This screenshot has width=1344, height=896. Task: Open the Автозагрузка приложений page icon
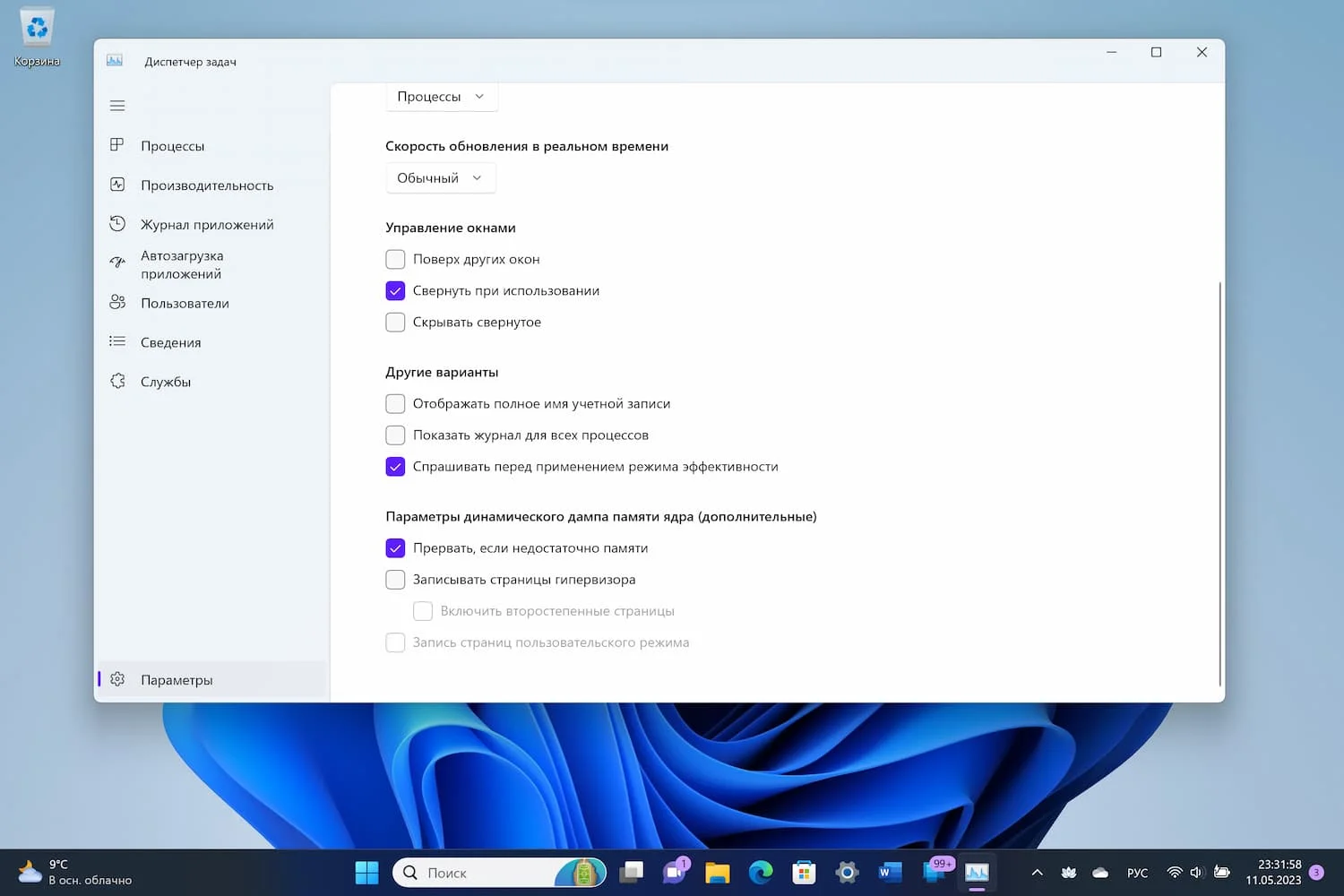(x=117, y=263)
